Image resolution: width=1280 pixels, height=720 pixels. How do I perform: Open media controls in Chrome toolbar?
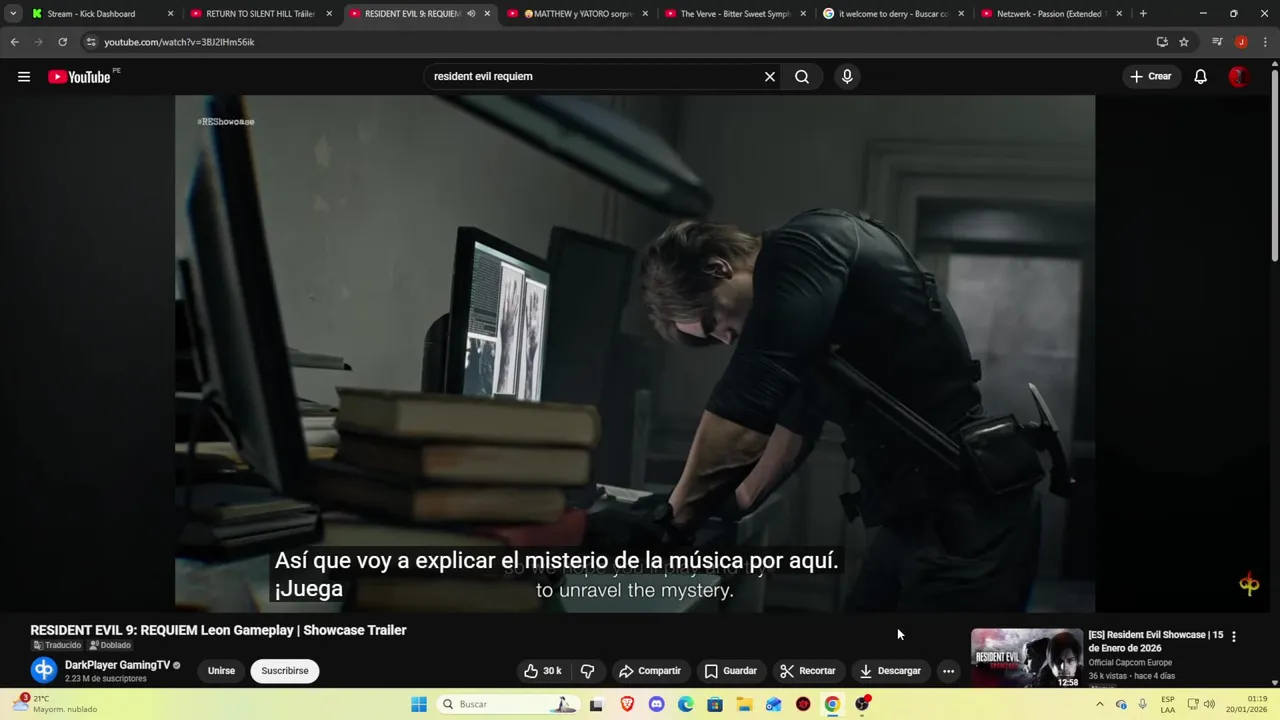point(1217,42)
